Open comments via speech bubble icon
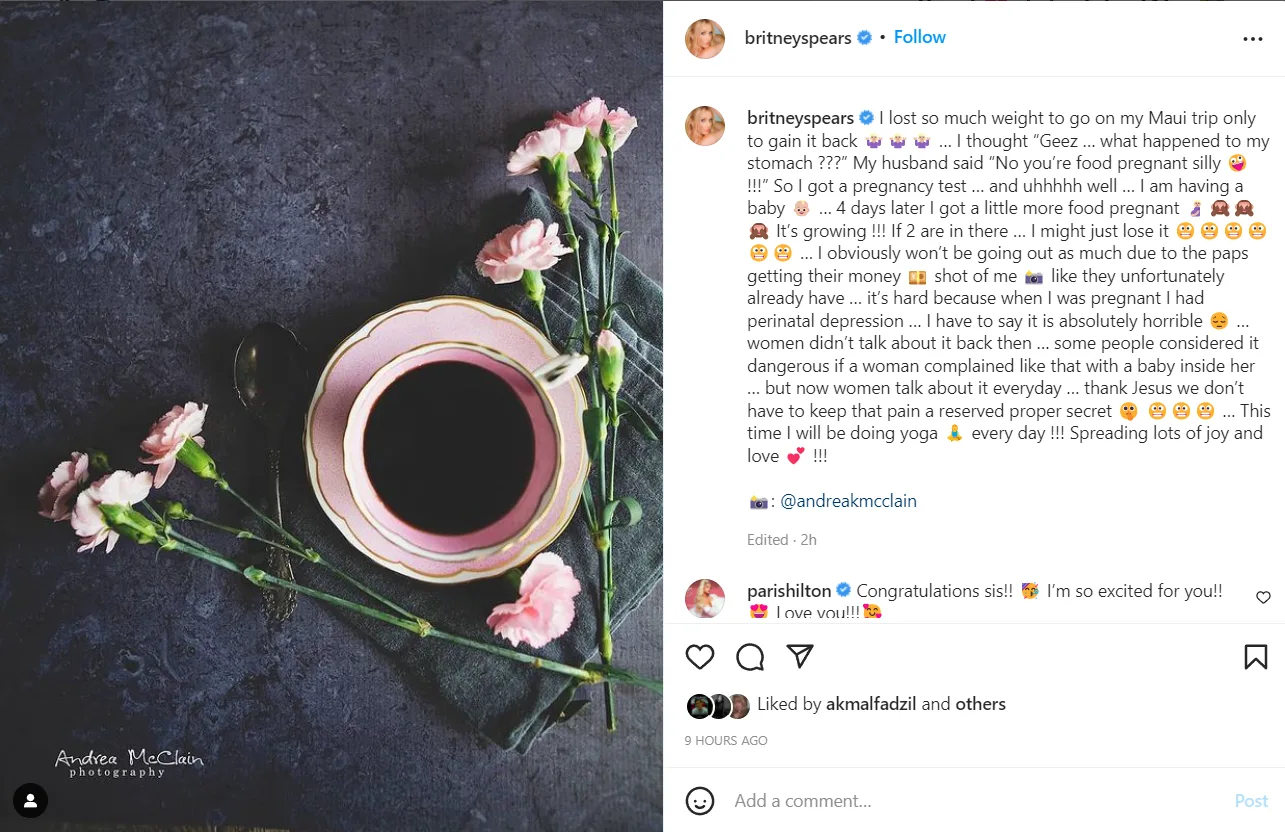This screenshot has height=832, width=1285. tap(750, 657)
